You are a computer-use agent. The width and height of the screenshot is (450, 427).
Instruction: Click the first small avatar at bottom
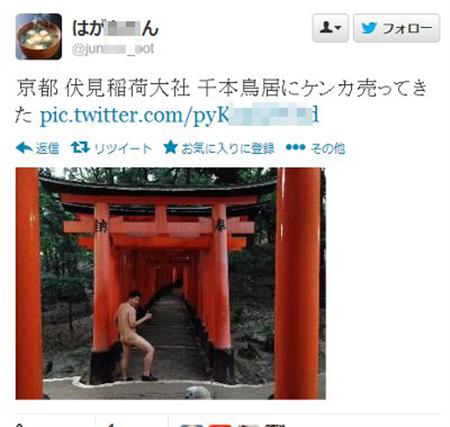click(x=191, y=426)
